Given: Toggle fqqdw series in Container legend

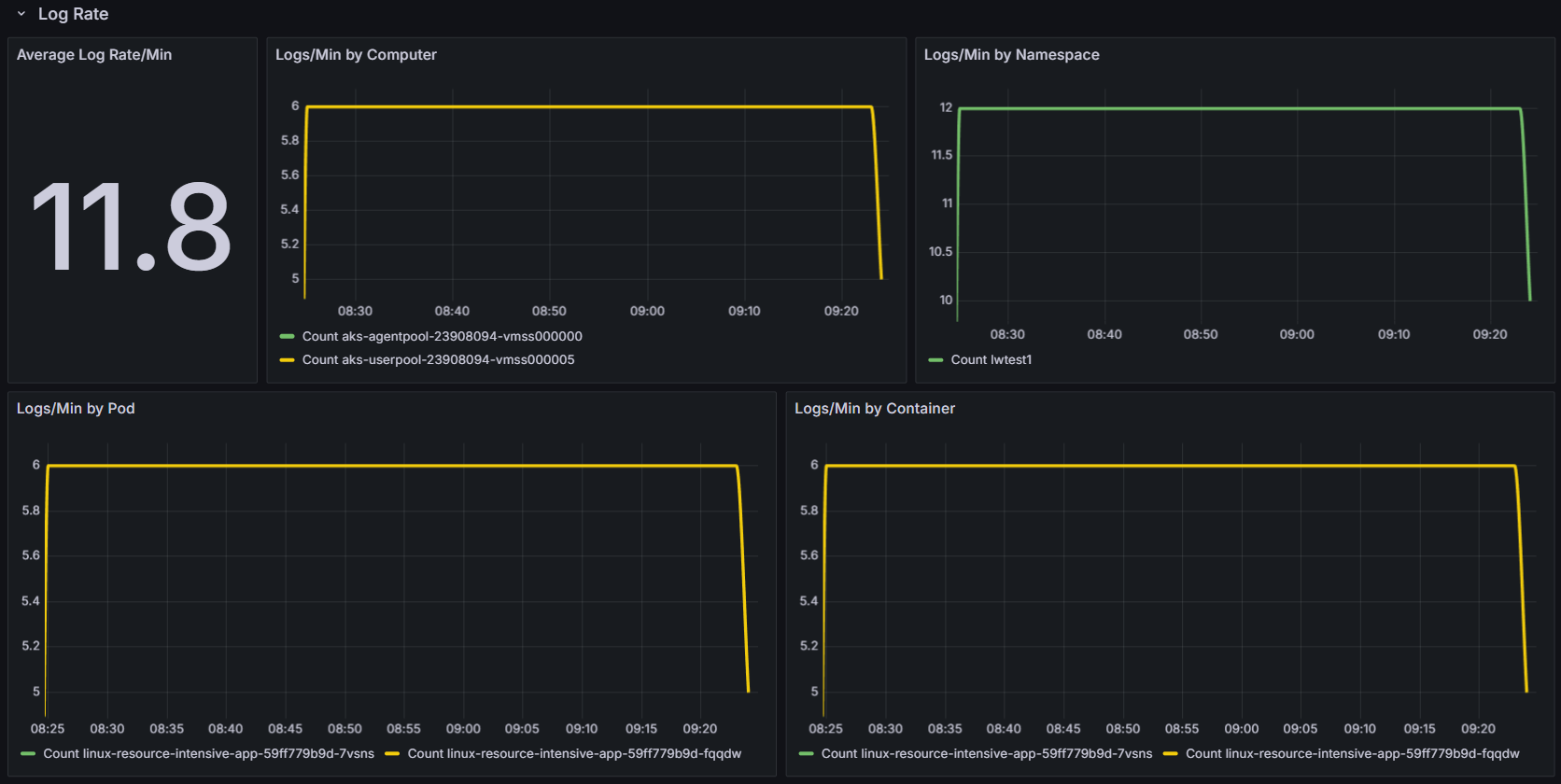Looking at the screenshot, I should [1353, 753].
